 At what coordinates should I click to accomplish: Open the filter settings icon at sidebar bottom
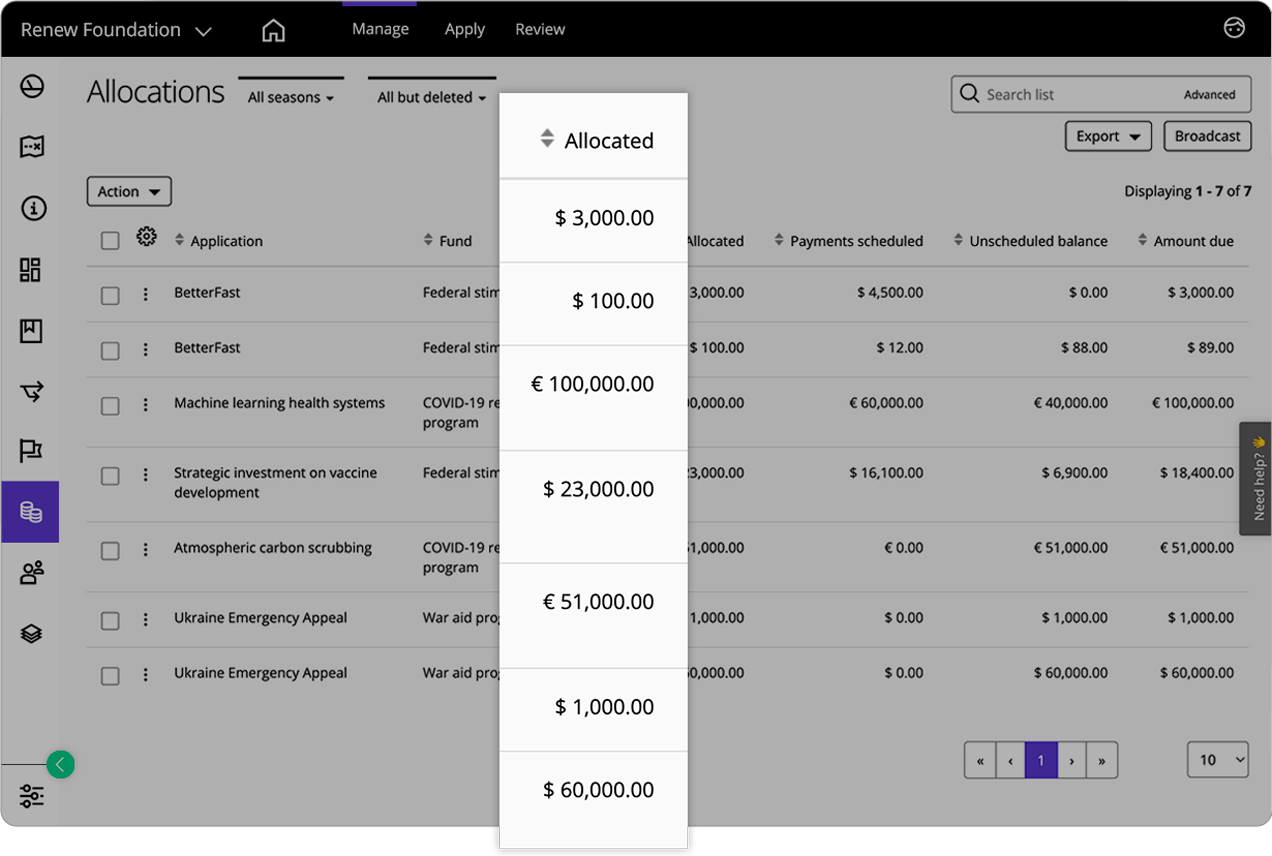pos(32,796)
